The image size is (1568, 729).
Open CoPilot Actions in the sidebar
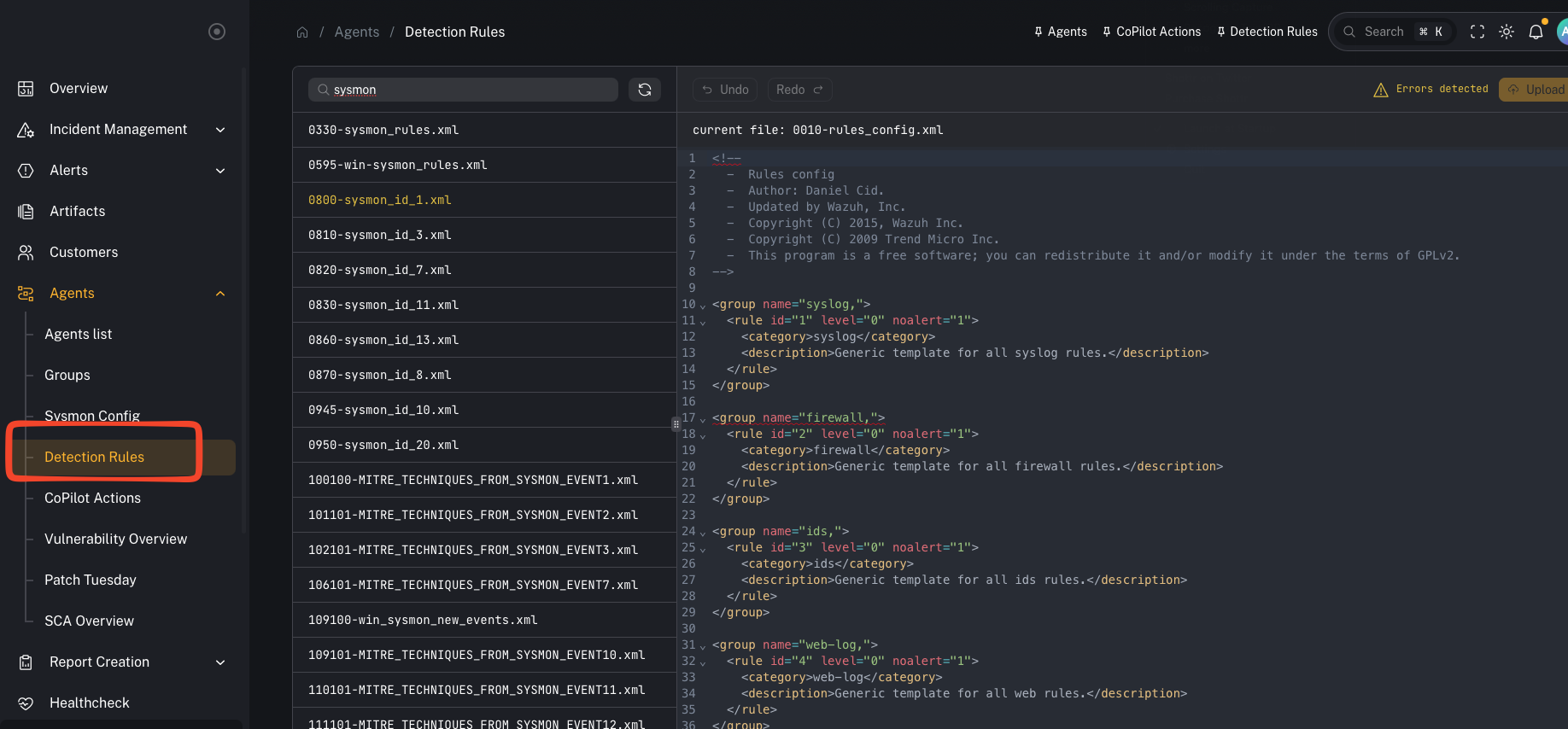click(92, 499)
